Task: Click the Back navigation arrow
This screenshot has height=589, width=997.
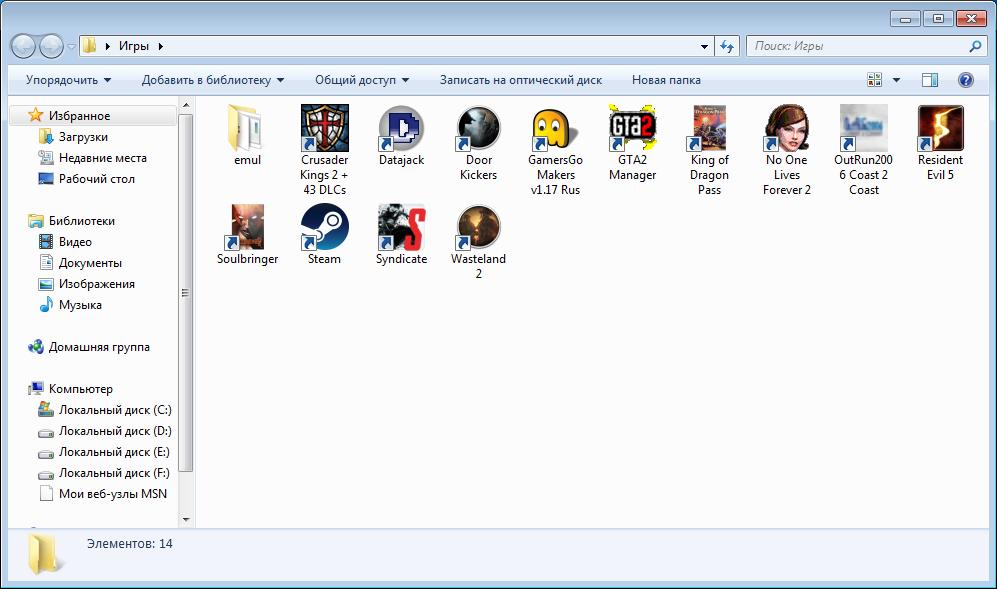Action: pyautogui.click(x=24, y=46)
